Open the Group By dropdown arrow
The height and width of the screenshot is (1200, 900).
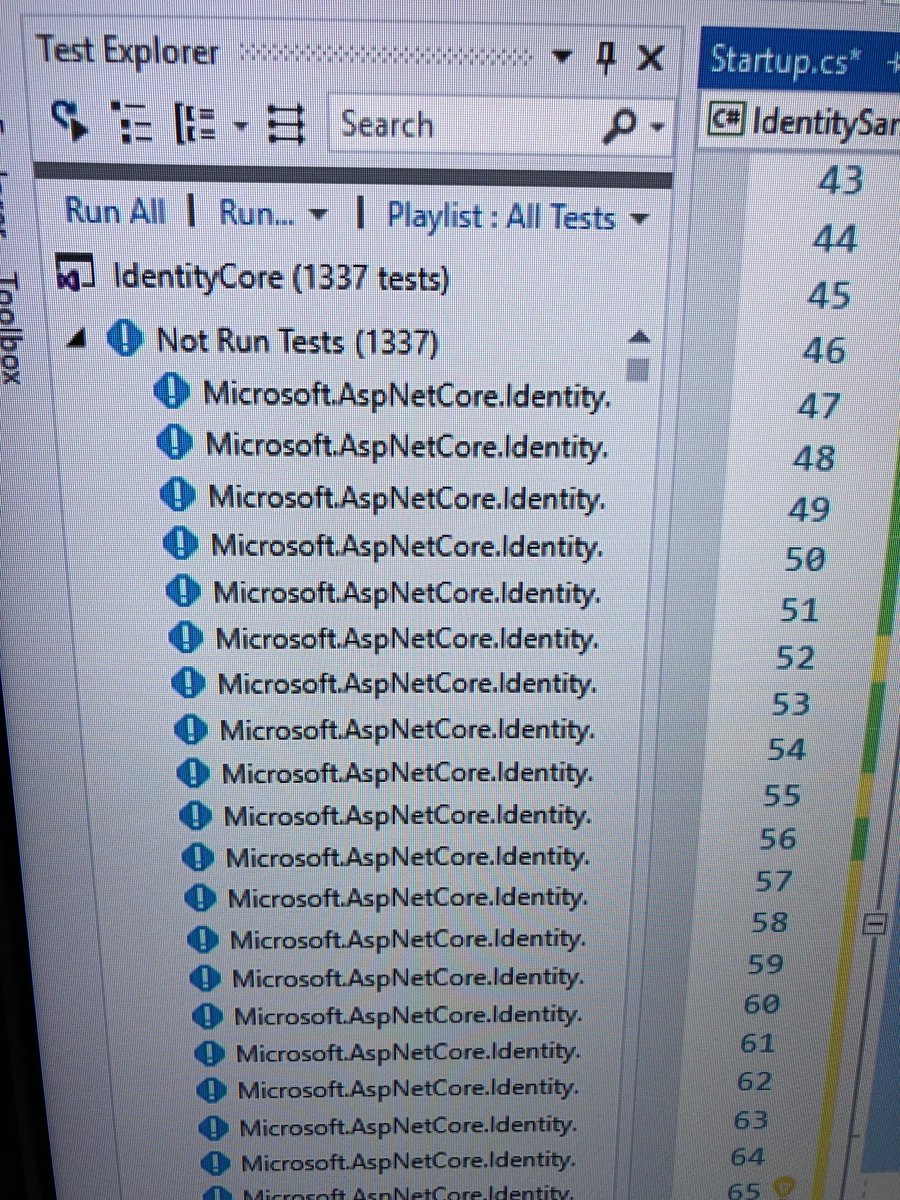pos(240,127)
